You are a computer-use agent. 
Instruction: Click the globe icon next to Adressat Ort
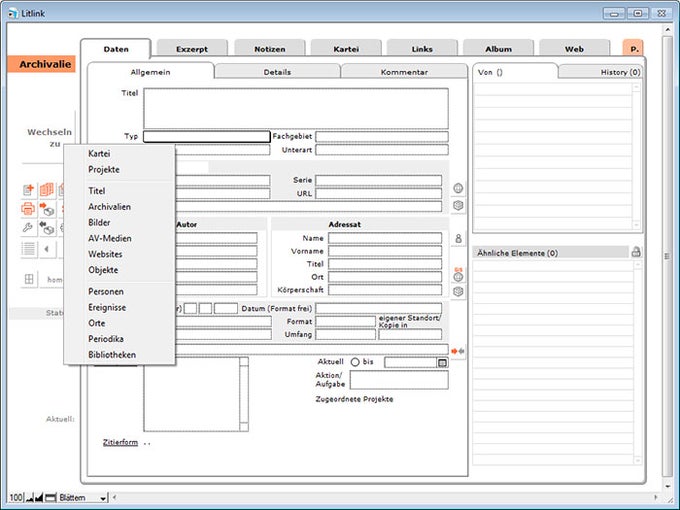[x=458, y=276]
